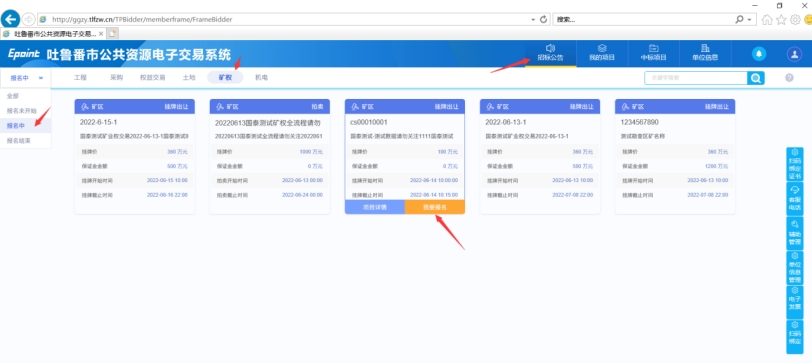Image resolution: width=812 pixels, height=363 pixels.
Task: Switch to the 工程 category tab
Action: pyautogui.click(x=80, y=78)
